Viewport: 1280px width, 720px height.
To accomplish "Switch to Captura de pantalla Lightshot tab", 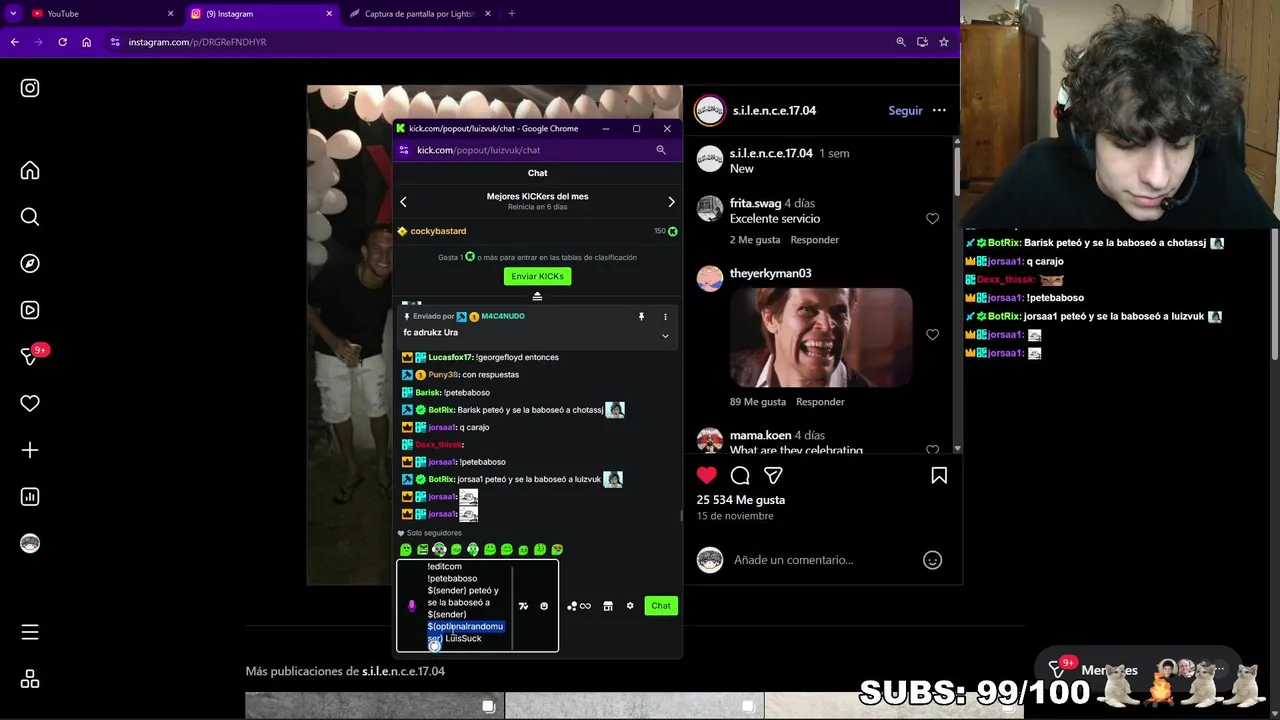I will pyautogui.click(x=420, y=14).
